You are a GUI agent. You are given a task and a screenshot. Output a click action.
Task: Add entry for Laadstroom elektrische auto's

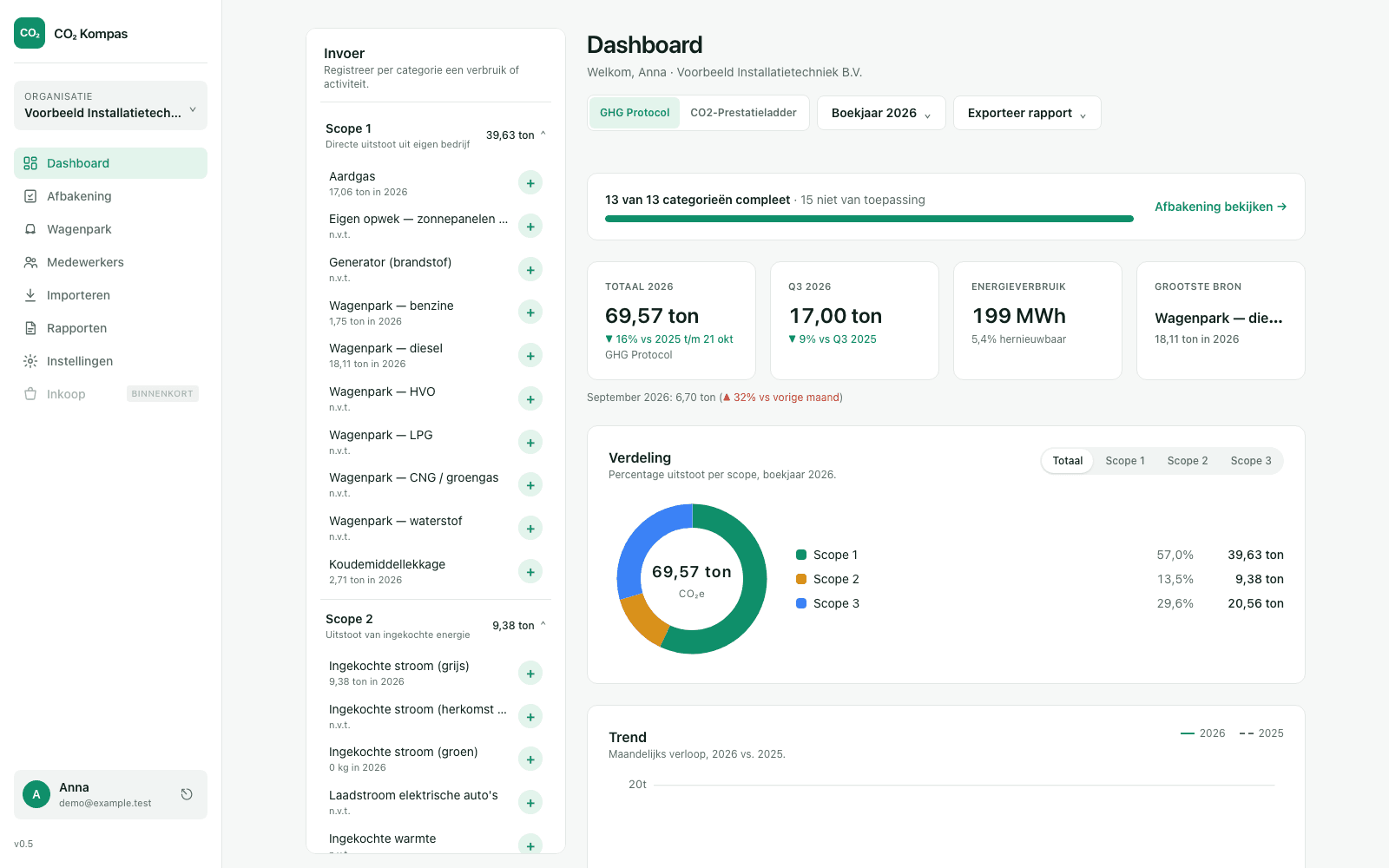click(x=530, y=803)
